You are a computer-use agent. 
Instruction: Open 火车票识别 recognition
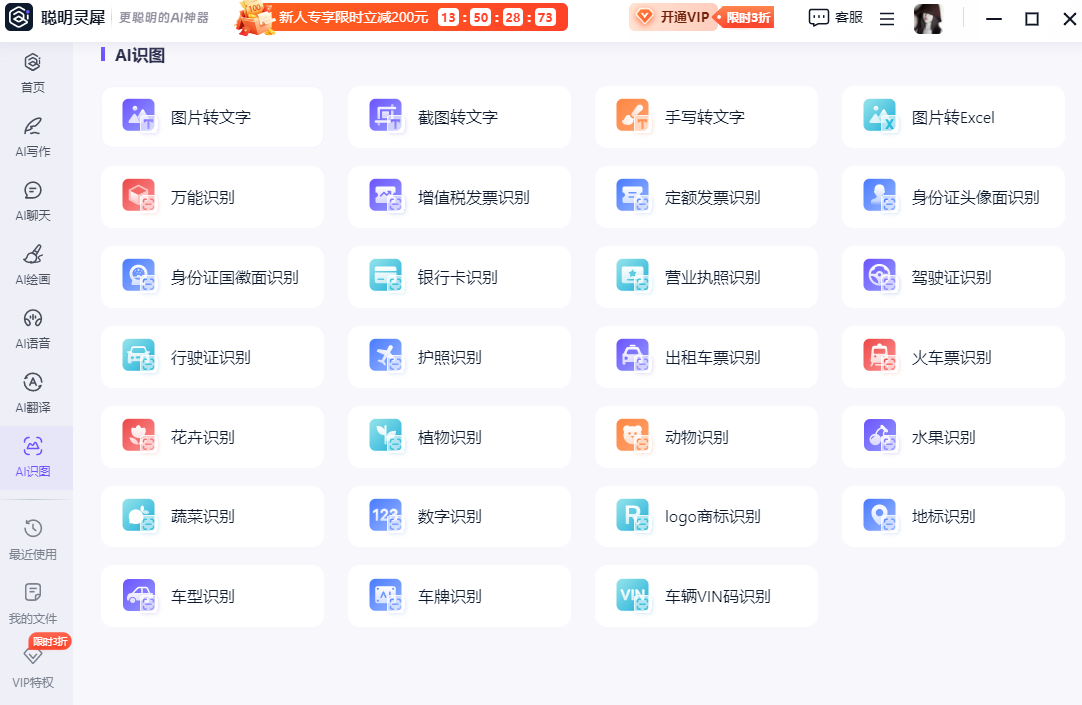953,357
